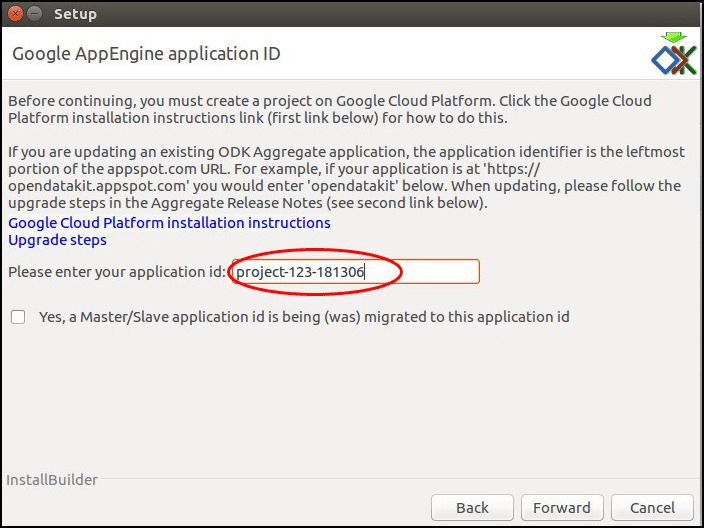Click the paragraph starting 'Before continuing'
This screenshot has width=704, height=528.
click(330, 109)
